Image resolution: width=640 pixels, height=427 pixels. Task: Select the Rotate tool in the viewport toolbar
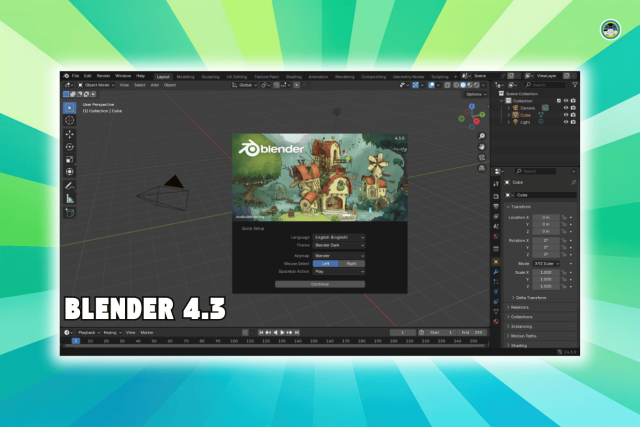click(69, 146)
